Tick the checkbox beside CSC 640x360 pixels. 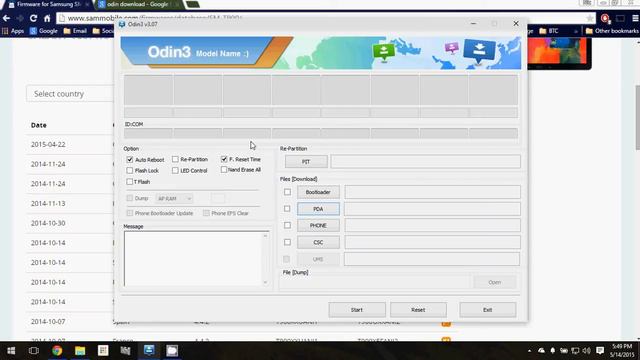287,242
